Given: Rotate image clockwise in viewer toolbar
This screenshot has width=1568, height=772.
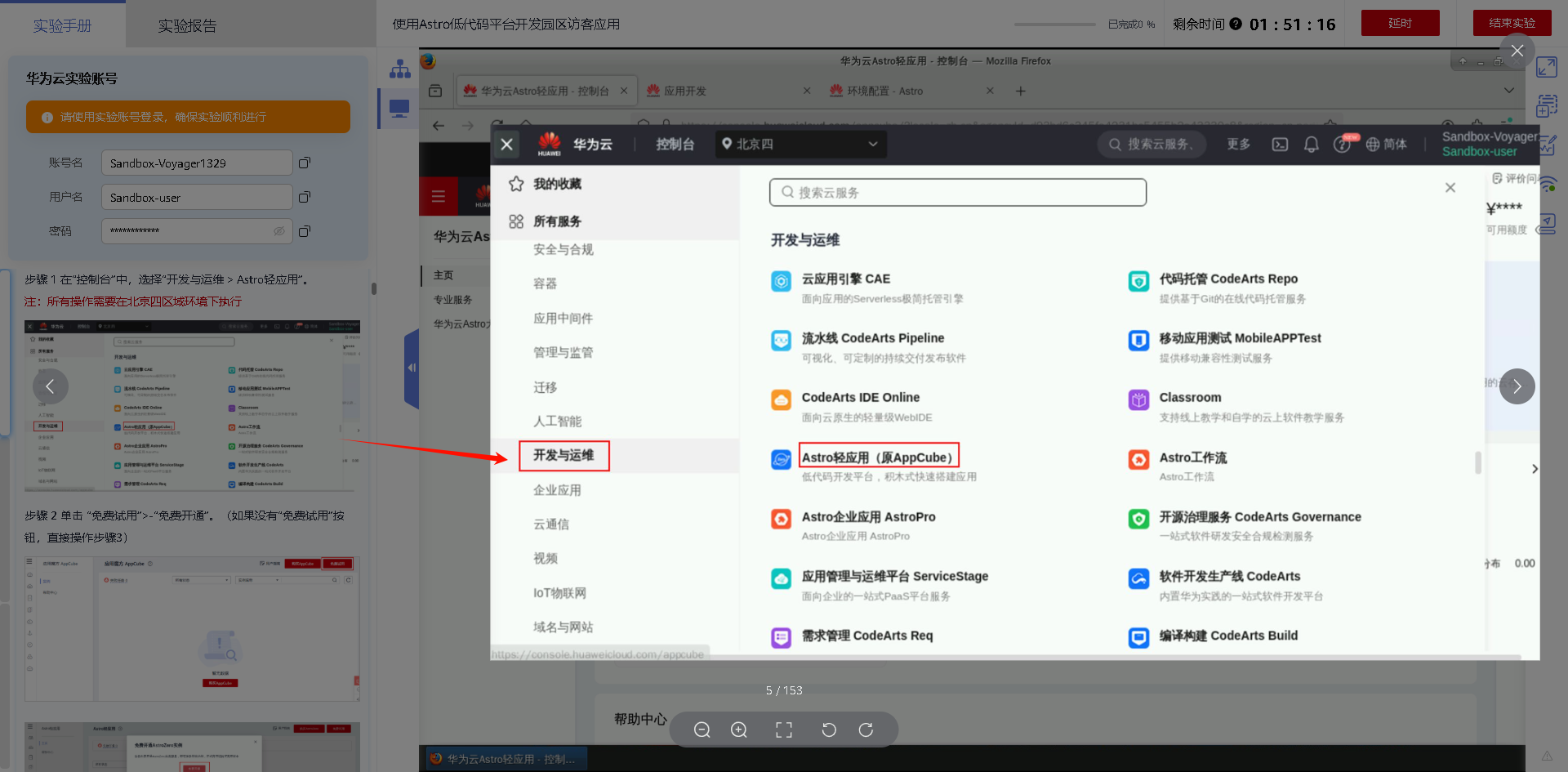Looking at the screenshot, I should pos(866,730).
